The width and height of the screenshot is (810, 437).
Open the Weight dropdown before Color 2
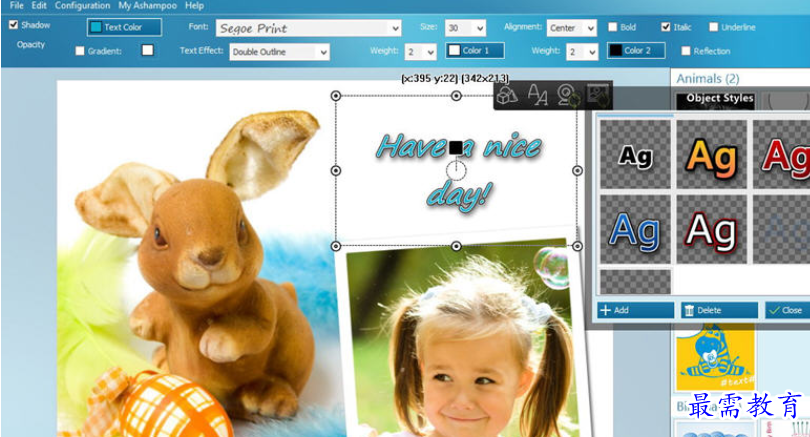click(582, 52)
